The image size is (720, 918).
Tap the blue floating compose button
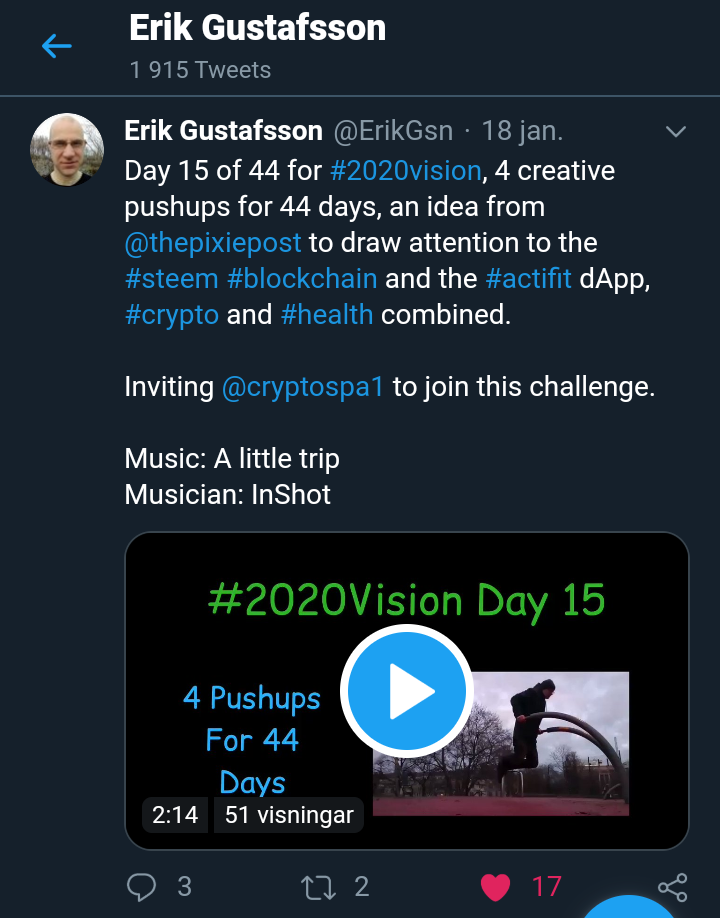pyautogui.click(x=629, y=905)
